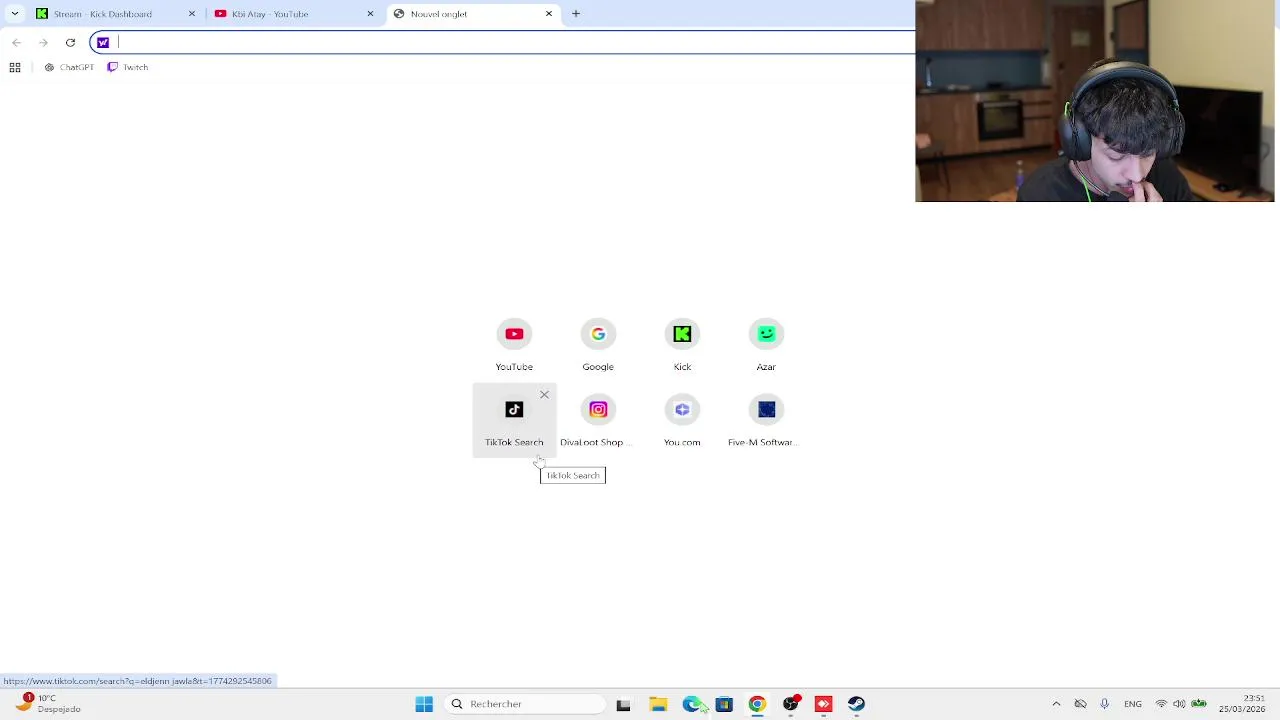The image size is (1280, 720).
Task: Open the Google shortcut tile
Action: (x=598, y=346)
